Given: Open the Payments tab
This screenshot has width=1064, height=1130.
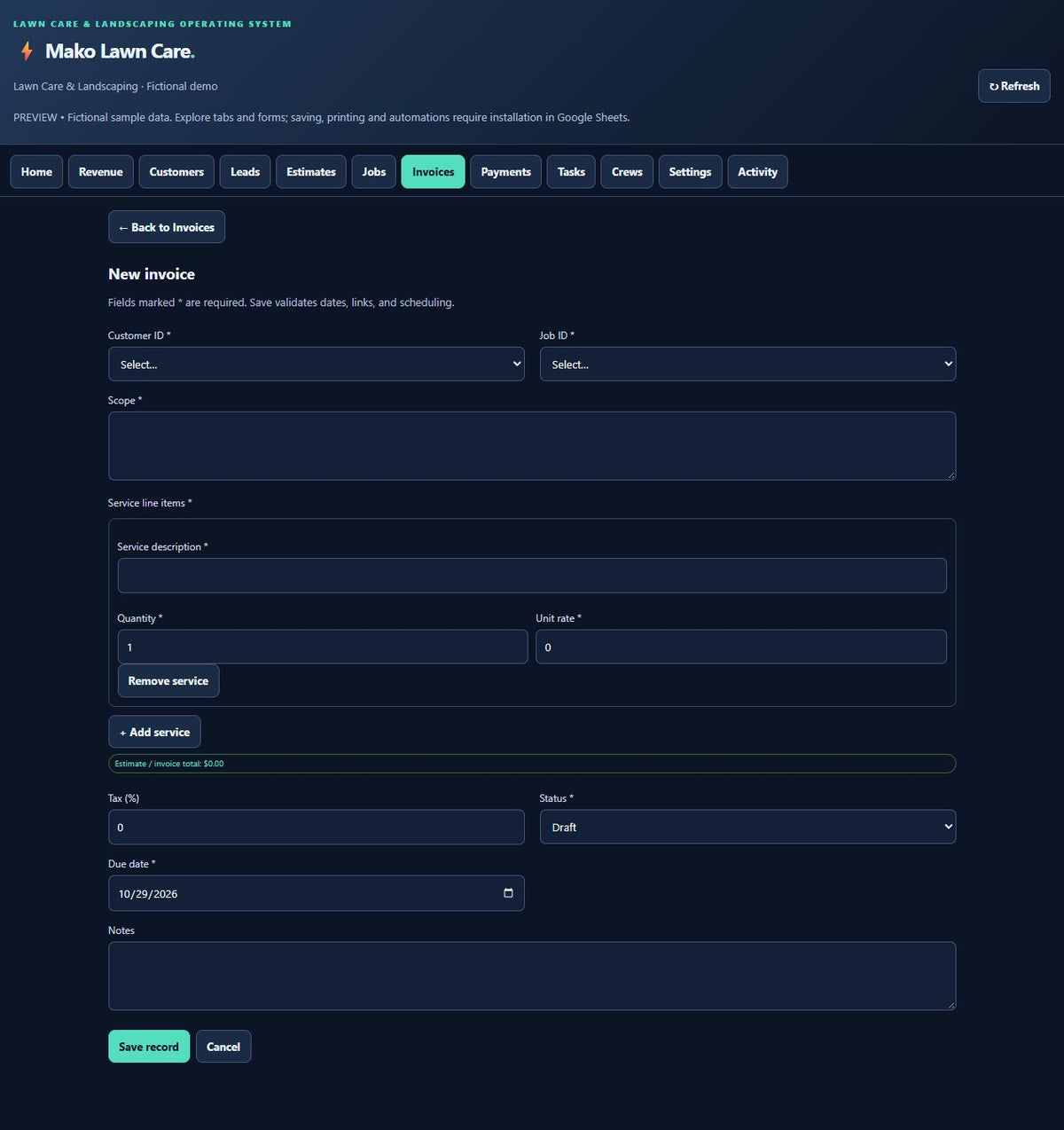Looking at the screenshot, I should pos(506,172).
